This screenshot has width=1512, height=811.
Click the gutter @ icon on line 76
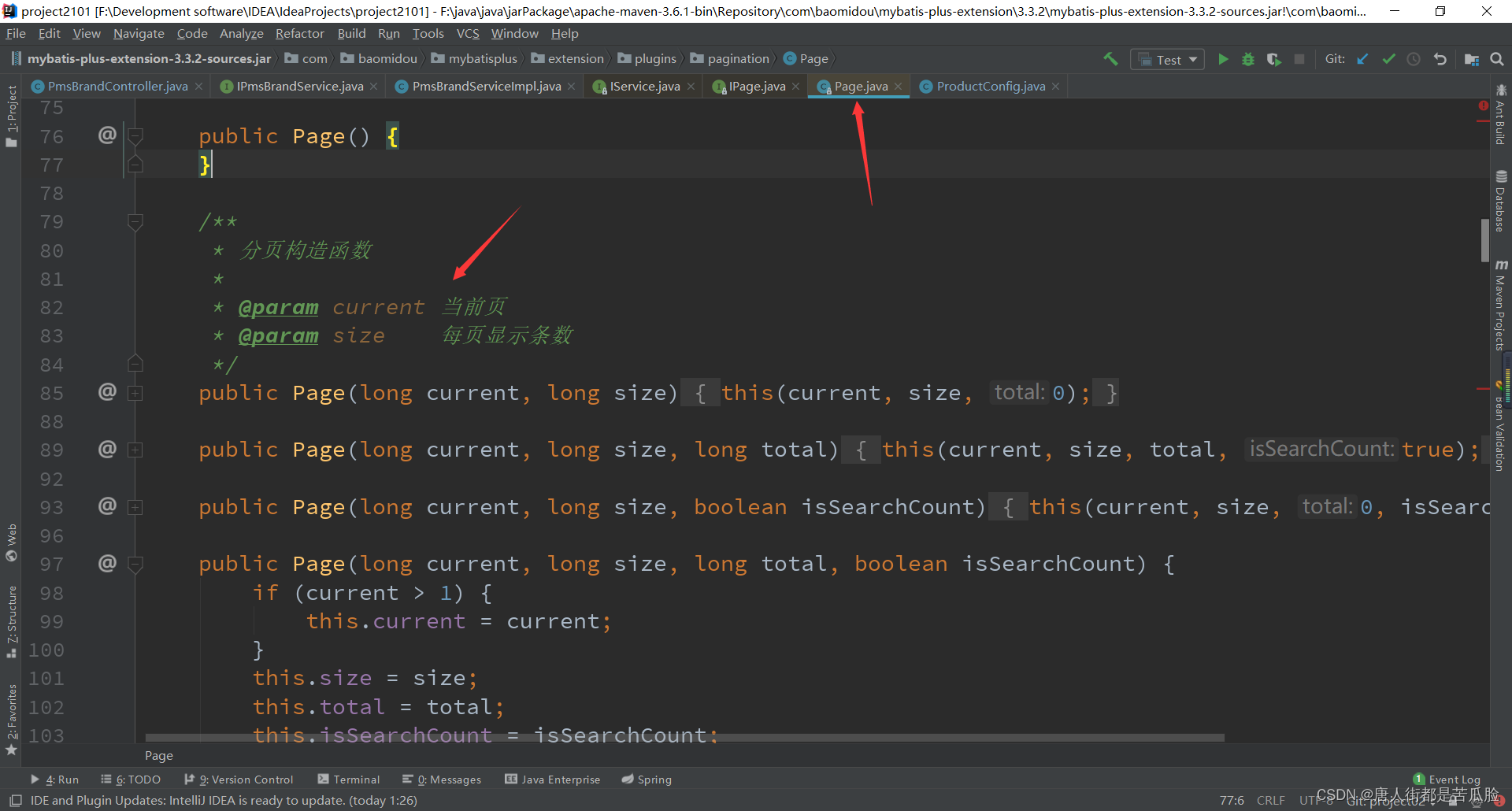[107, 135]
